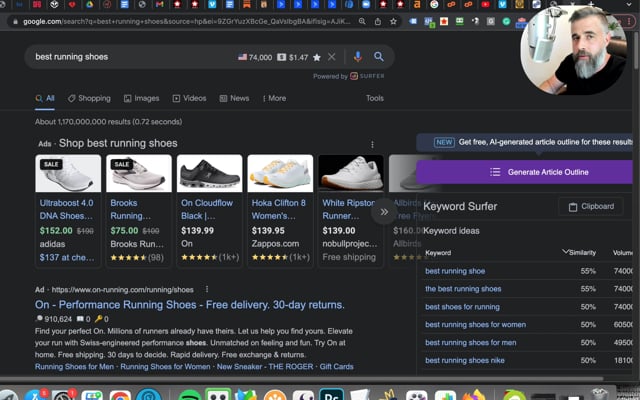Switch to the All results tab
Image resolution: width=640 pixels, height=400 pixels.
[x=45, y=98]
